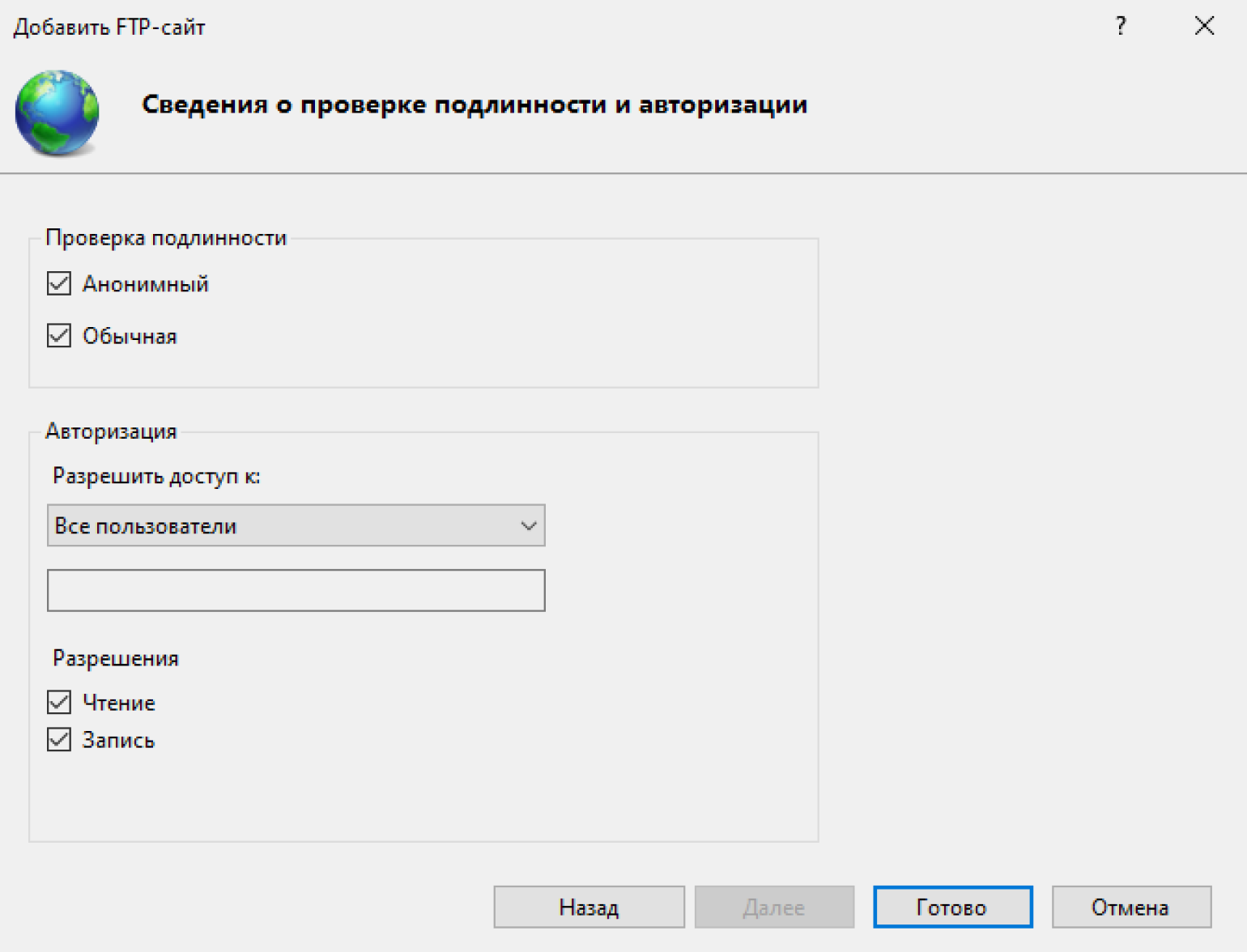This screenshot has width=1247, height=952.
Task: Uncheck the Чтение permission checkbox
Action: [x=59, y=703]
